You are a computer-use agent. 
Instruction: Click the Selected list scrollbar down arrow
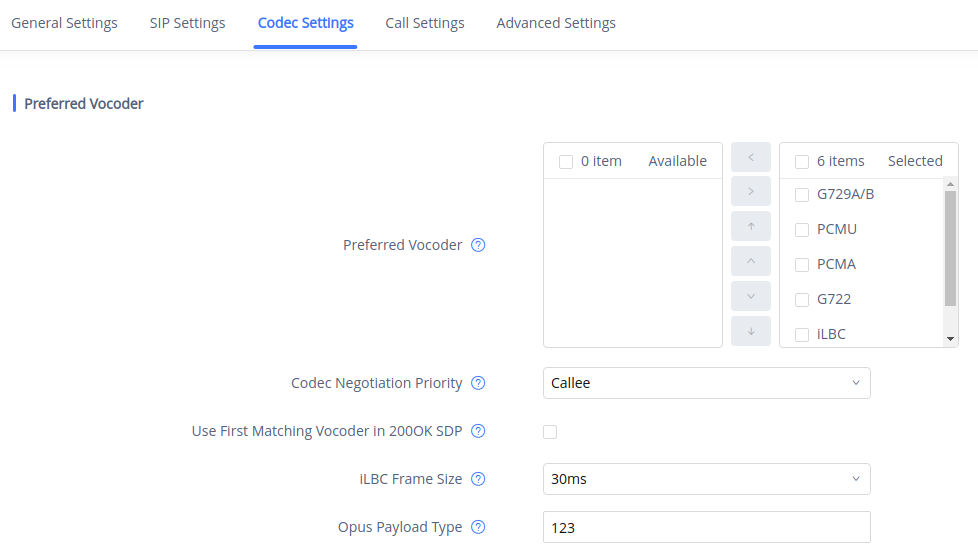[x=950, y=339]
